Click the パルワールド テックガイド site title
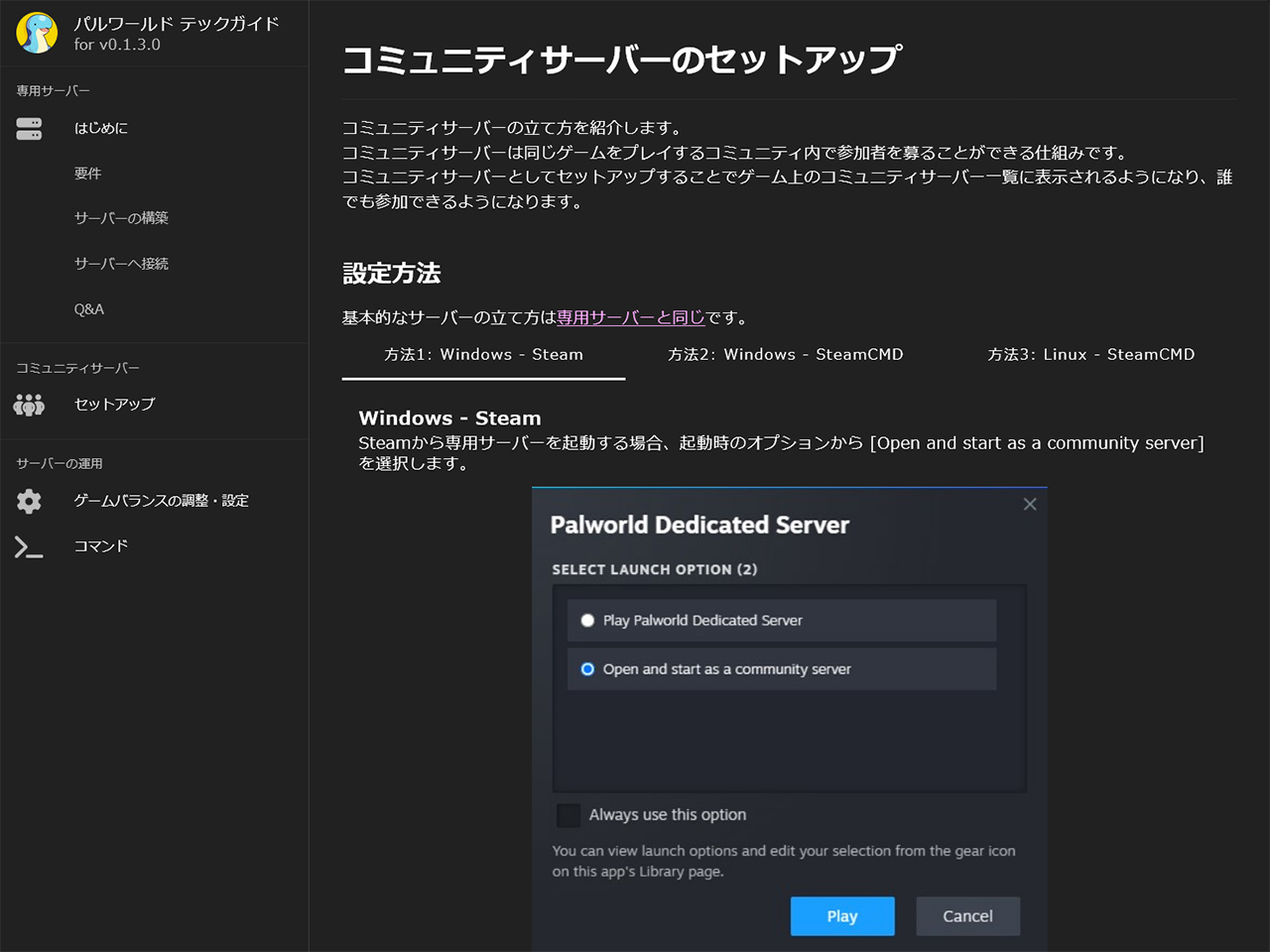 click(x=177, y=24)
